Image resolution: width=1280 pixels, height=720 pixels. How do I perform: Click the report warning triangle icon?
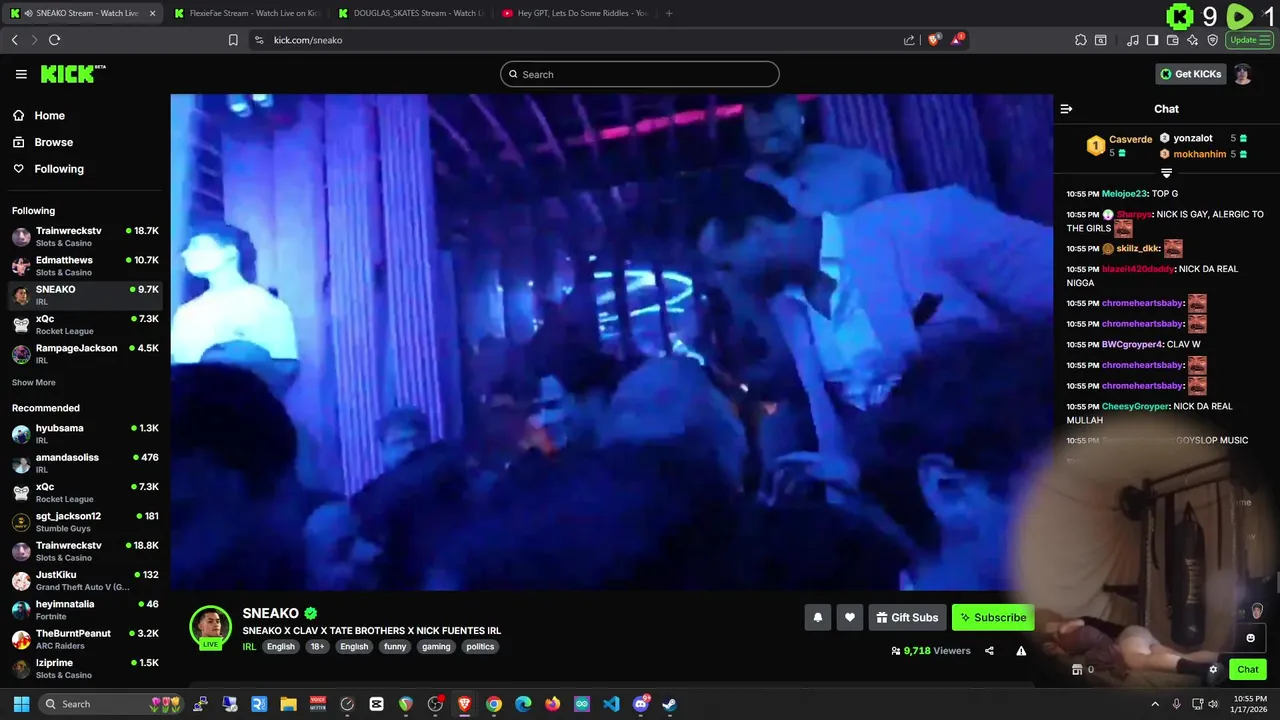tap(1021, 651)
